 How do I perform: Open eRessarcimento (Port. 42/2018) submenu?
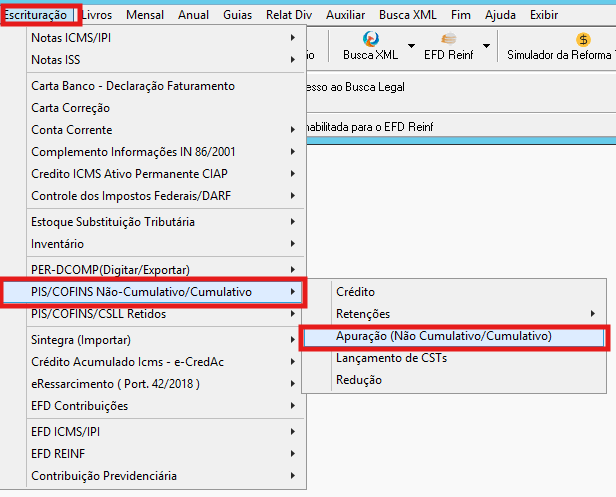click(165, 383)
